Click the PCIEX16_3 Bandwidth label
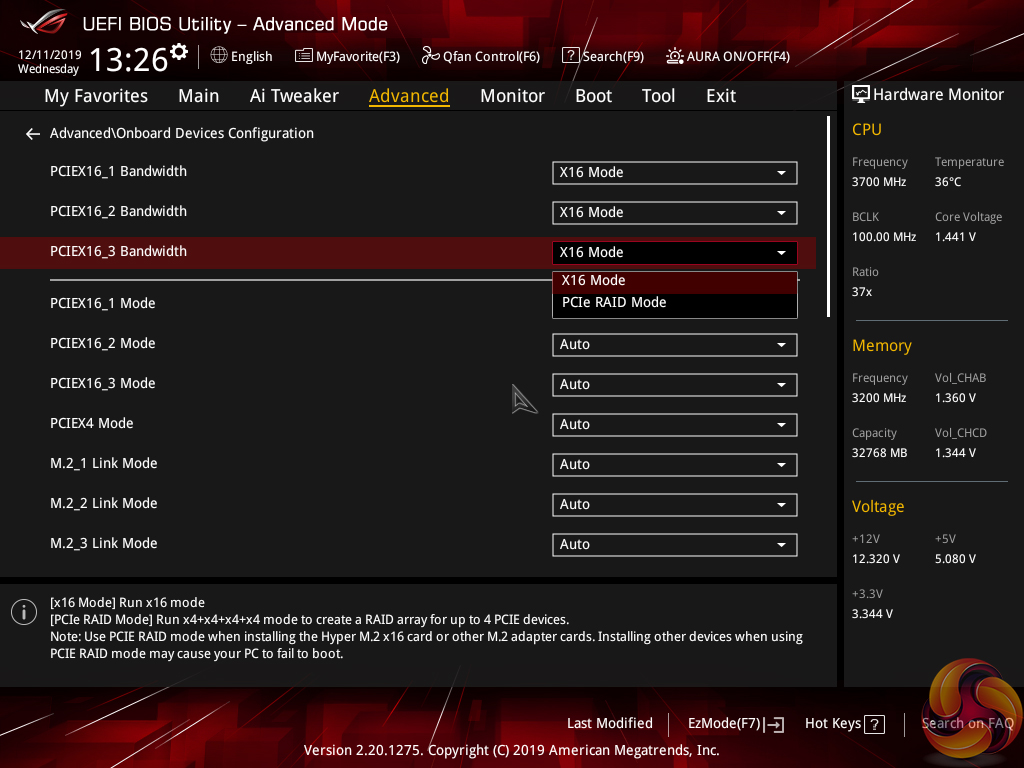The width and height of the screenshot is (1024, 768). click(118, 251)
